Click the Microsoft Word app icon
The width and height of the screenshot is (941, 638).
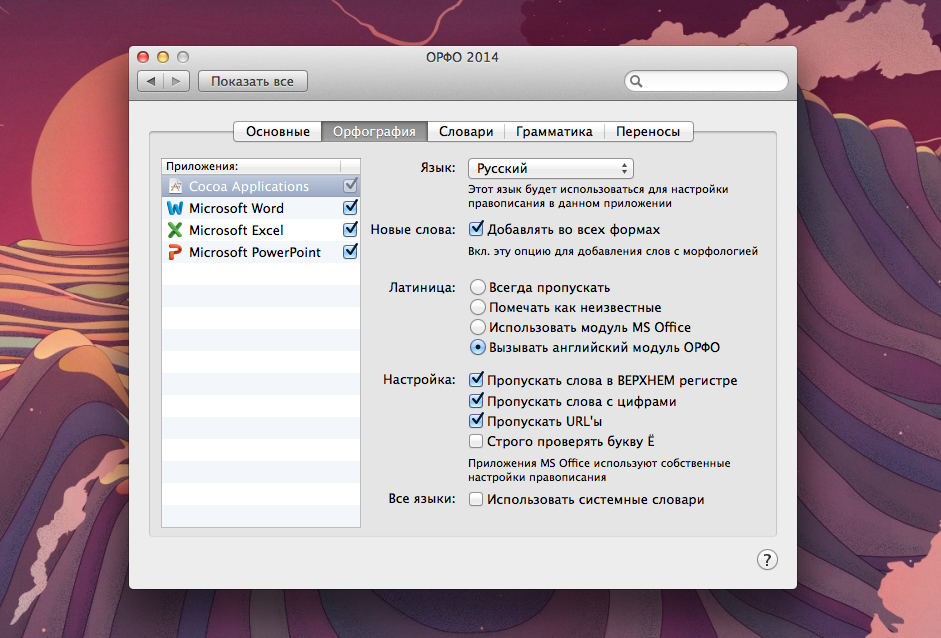point(175,208)
